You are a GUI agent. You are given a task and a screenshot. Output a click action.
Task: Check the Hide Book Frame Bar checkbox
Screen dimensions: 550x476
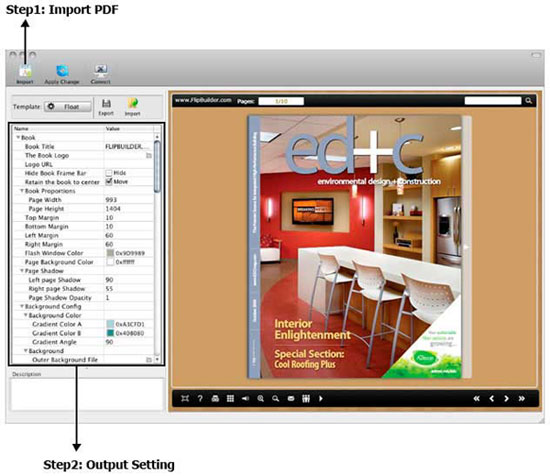[109, 173]
